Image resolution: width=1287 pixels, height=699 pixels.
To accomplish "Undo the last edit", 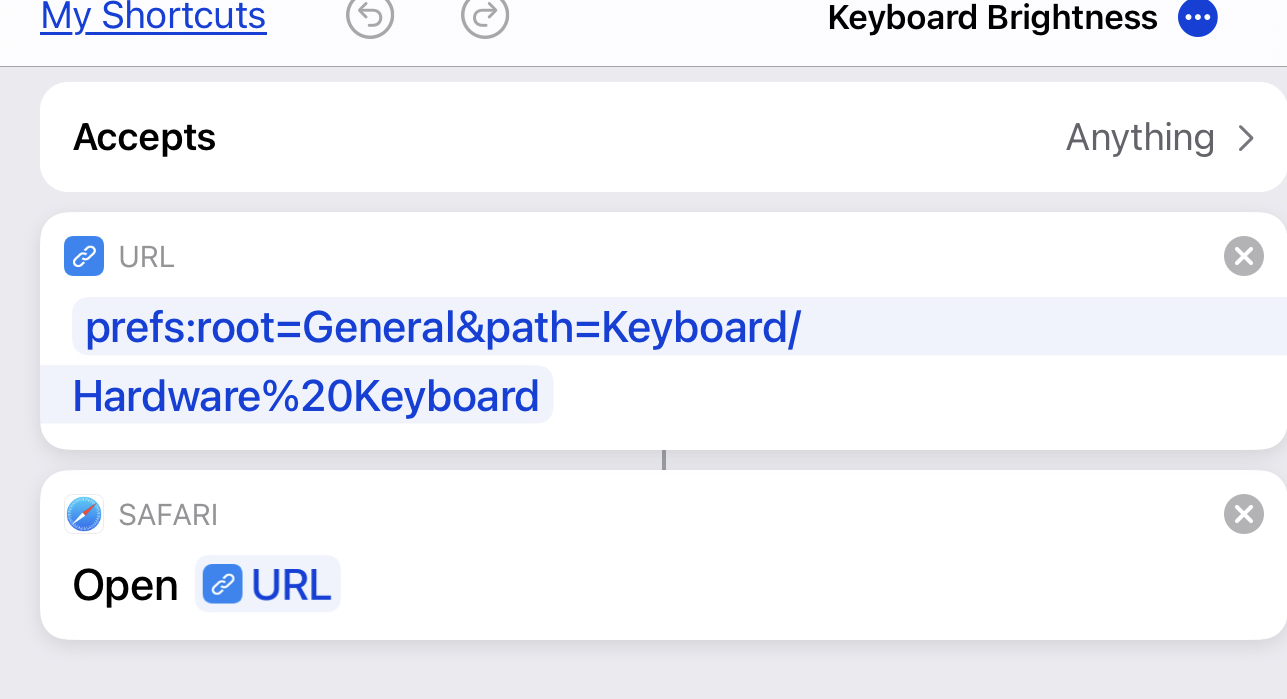I will point(370,17).
